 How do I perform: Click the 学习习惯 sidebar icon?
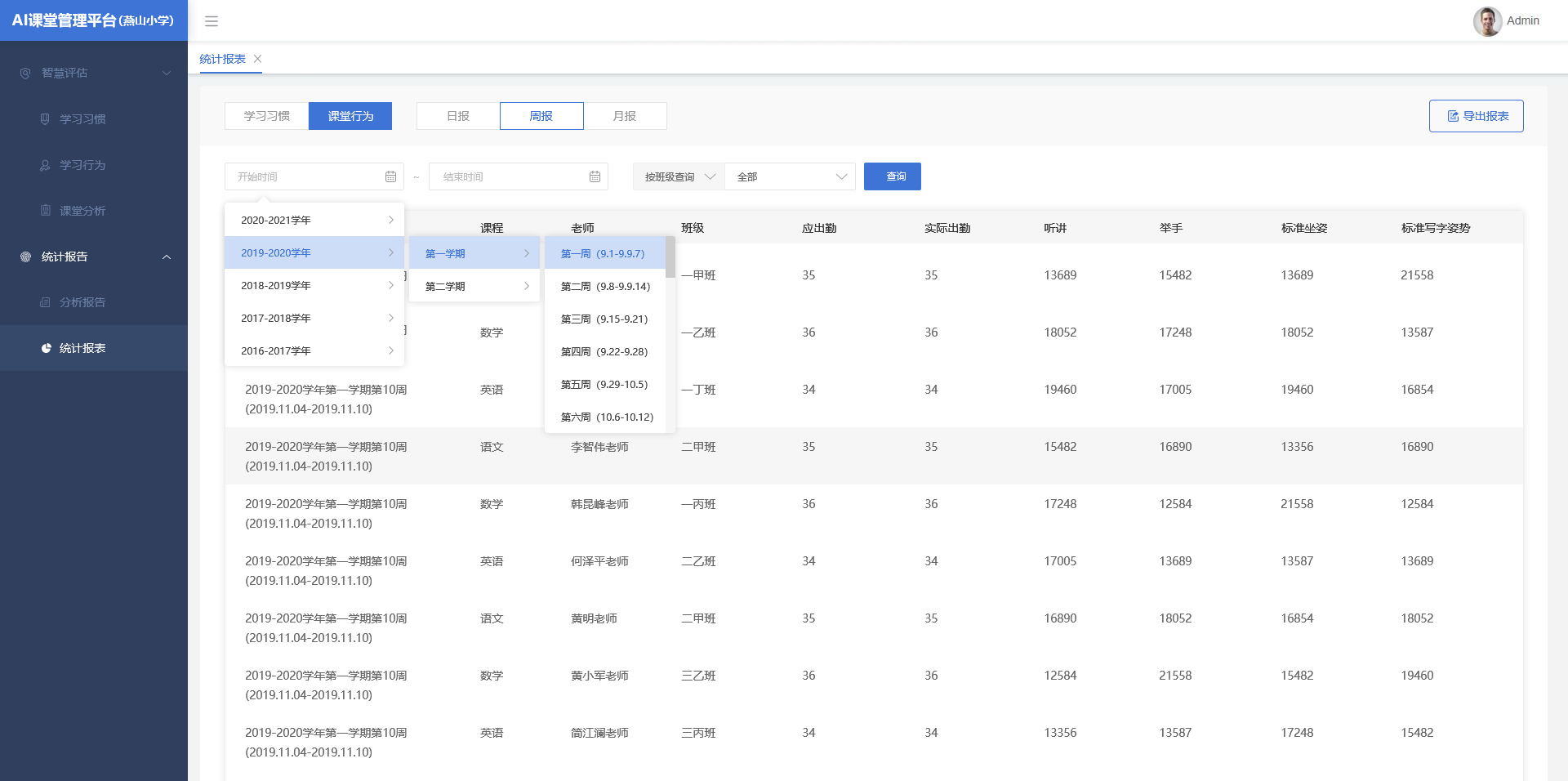click(45, 118)
